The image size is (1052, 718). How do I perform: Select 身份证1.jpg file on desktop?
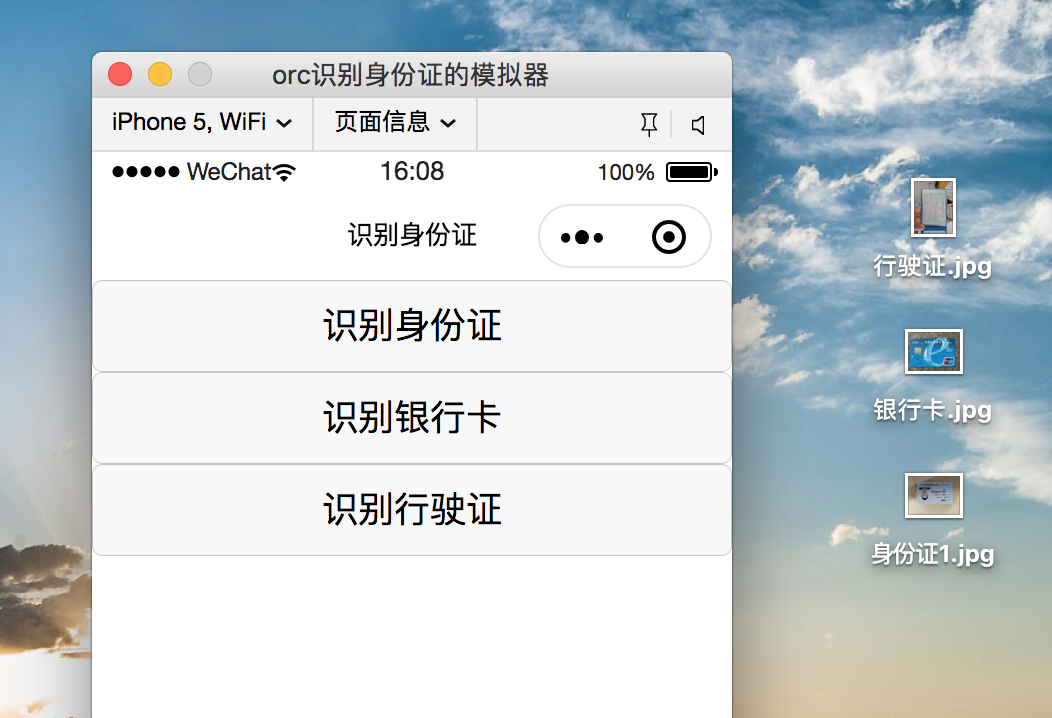[x=933, y=520]
